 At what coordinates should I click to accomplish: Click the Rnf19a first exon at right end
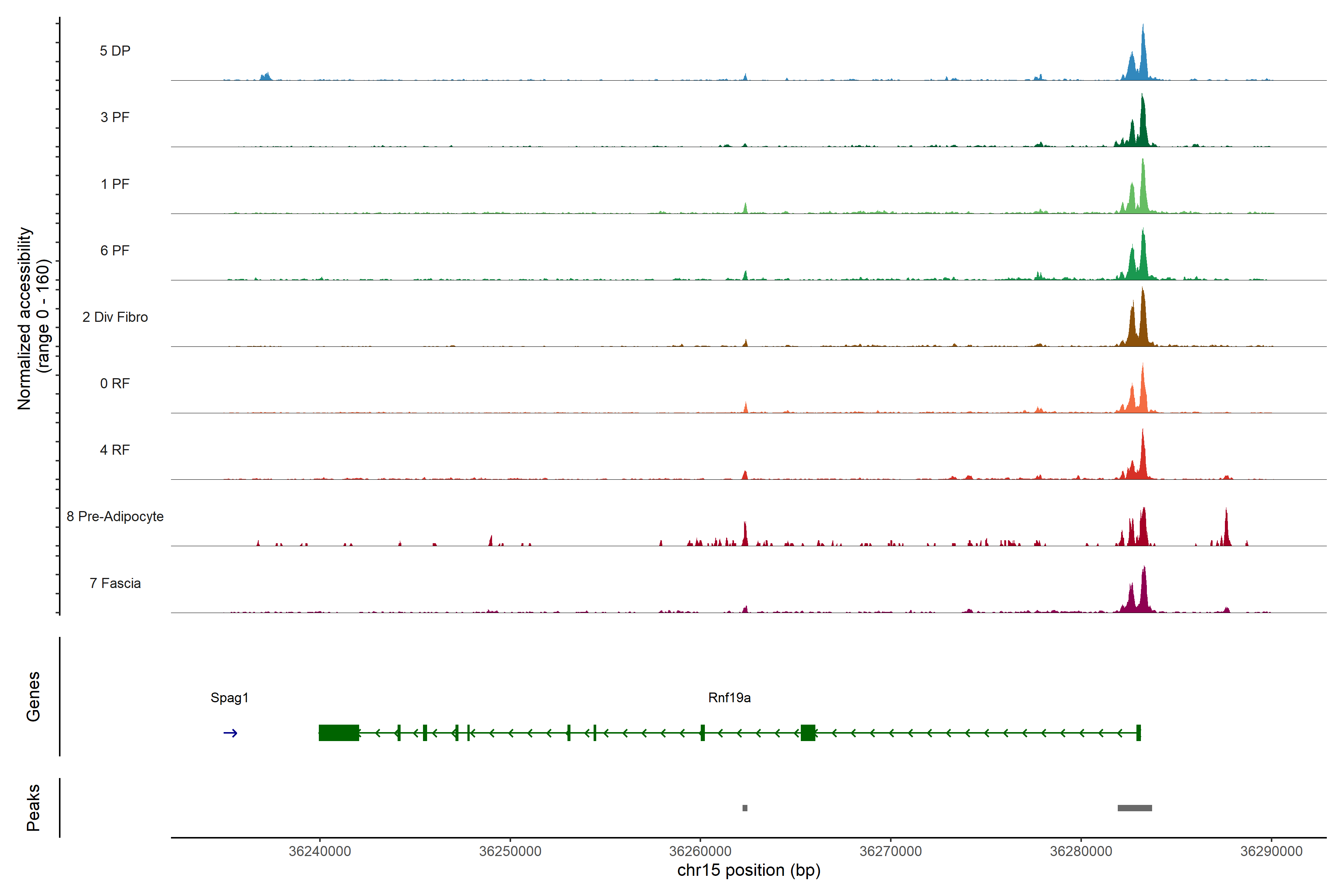point(1138,732)
